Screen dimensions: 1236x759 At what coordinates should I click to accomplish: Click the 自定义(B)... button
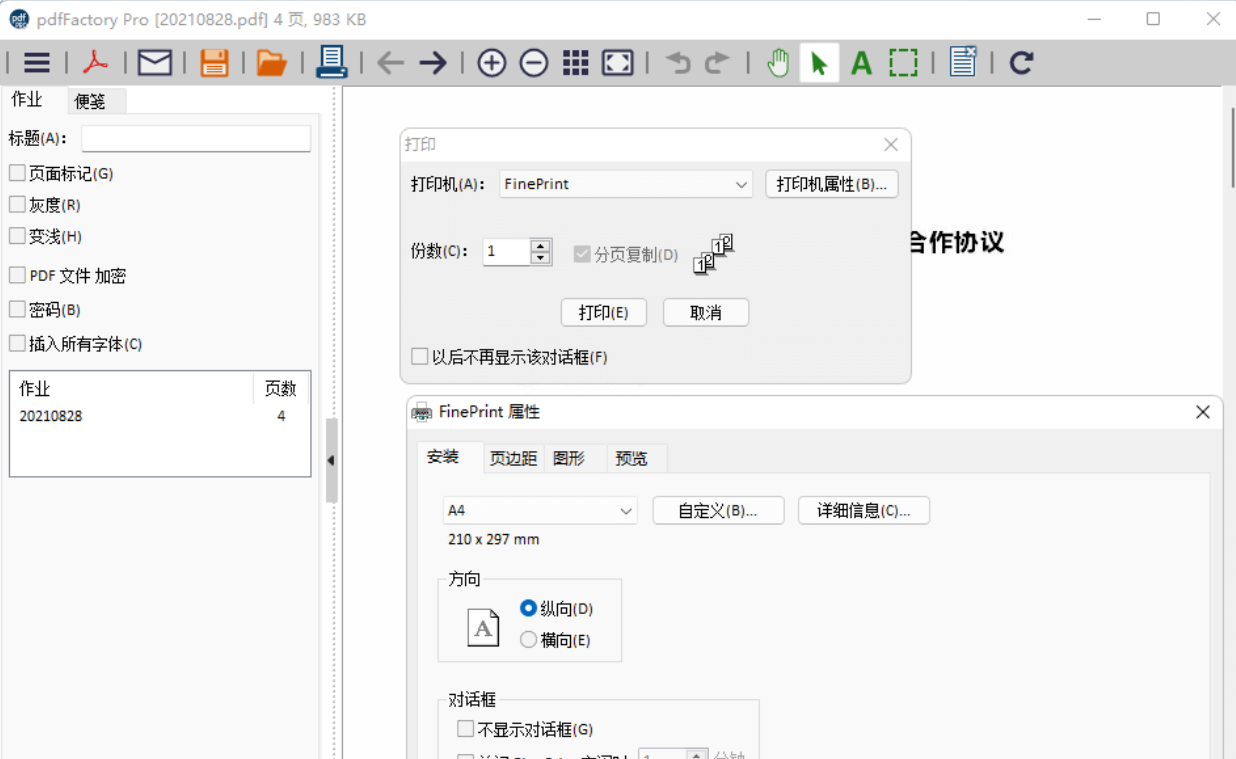718,511
